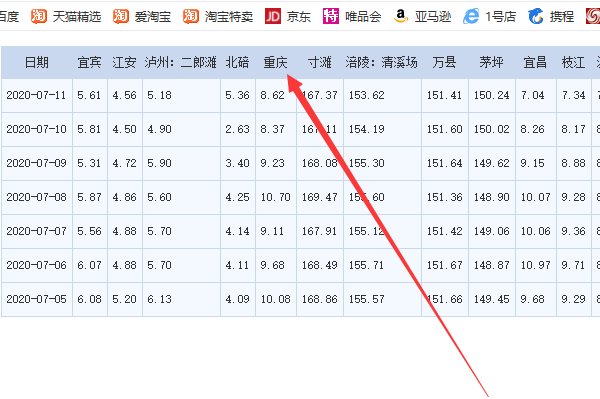Viewport: 600px width, 399px height.
Task: Click the 枝江 column header
Action: pos(573,62)
